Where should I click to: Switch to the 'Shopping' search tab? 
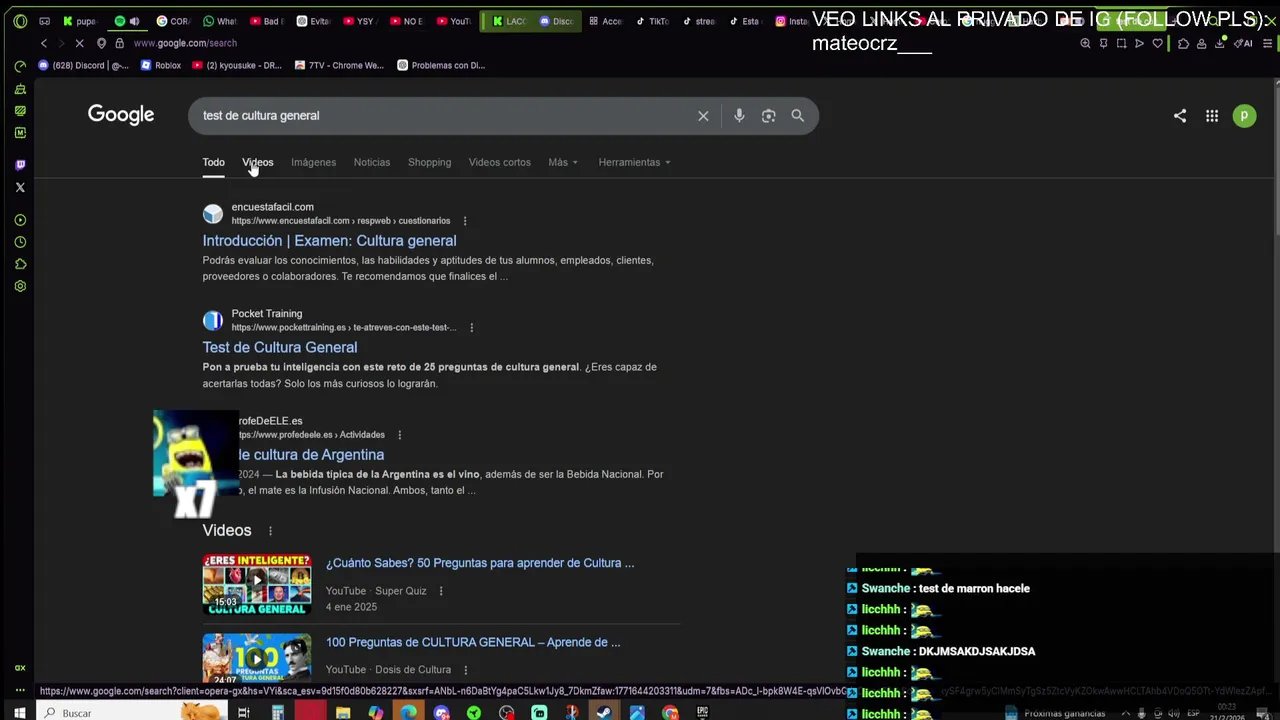429,162
